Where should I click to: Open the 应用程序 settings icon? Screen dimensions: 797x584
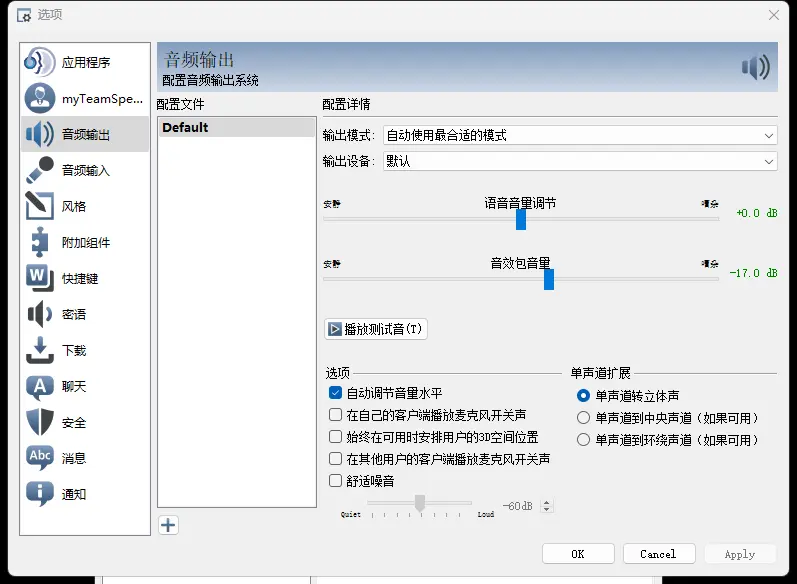(39, 63)
